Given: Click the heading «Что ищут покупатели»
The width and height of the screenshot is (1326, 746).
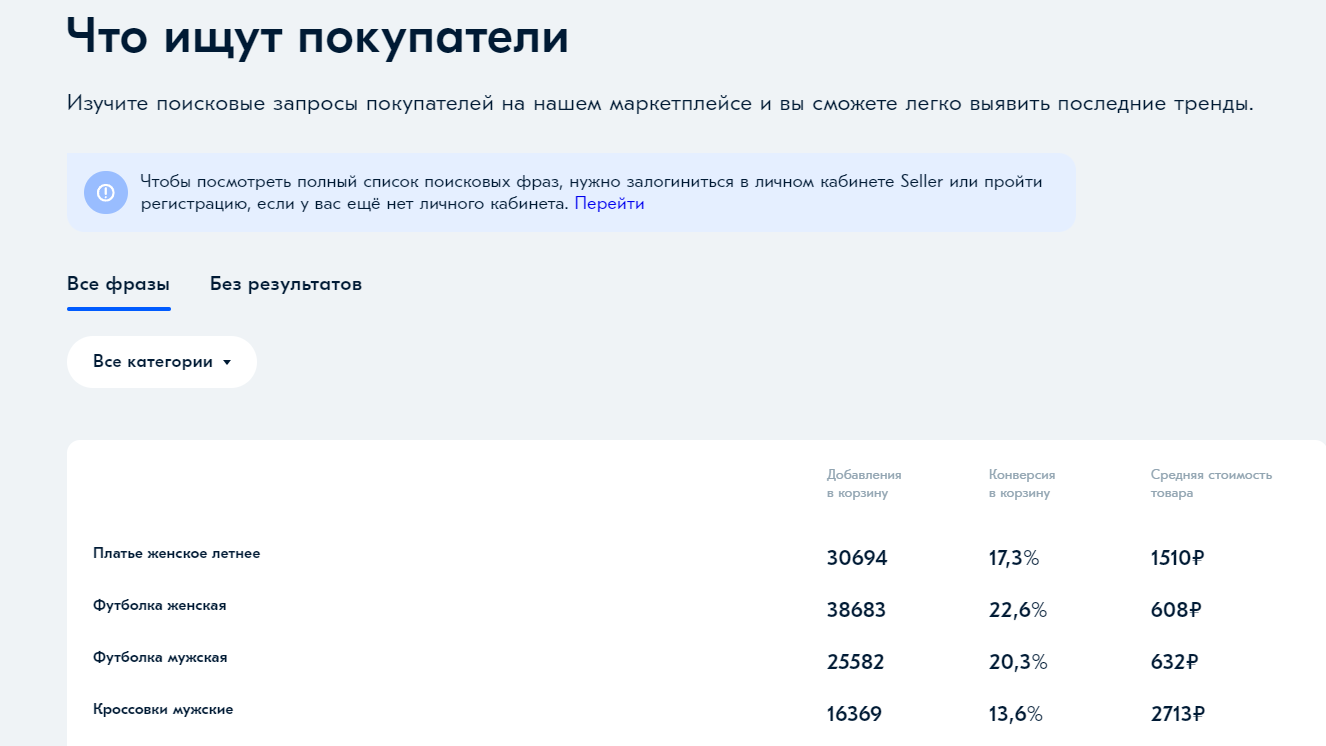Looking at the screenshot, I should pyautogui.click(x=316, y=37).
